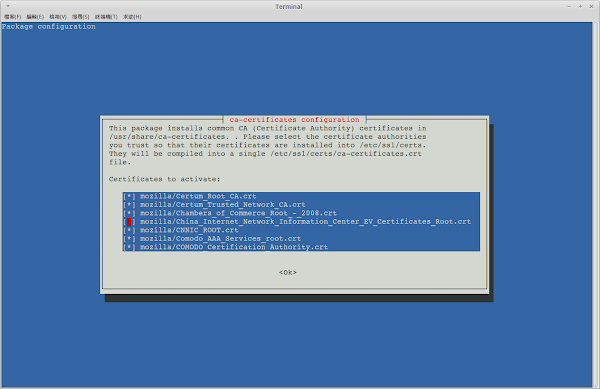600x389 pixels.
Task: Open the View (V) menu
Action: 58,17
